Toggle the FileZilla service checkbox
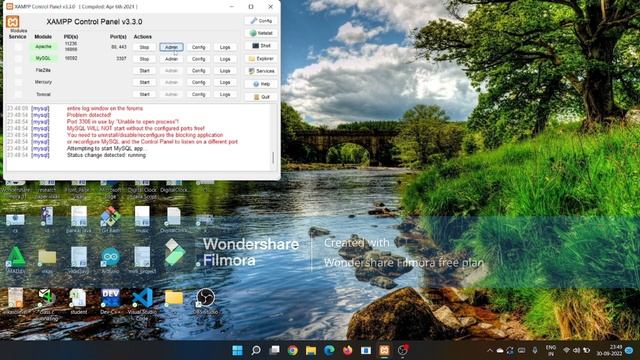640x360 pixels. (18, 71)
